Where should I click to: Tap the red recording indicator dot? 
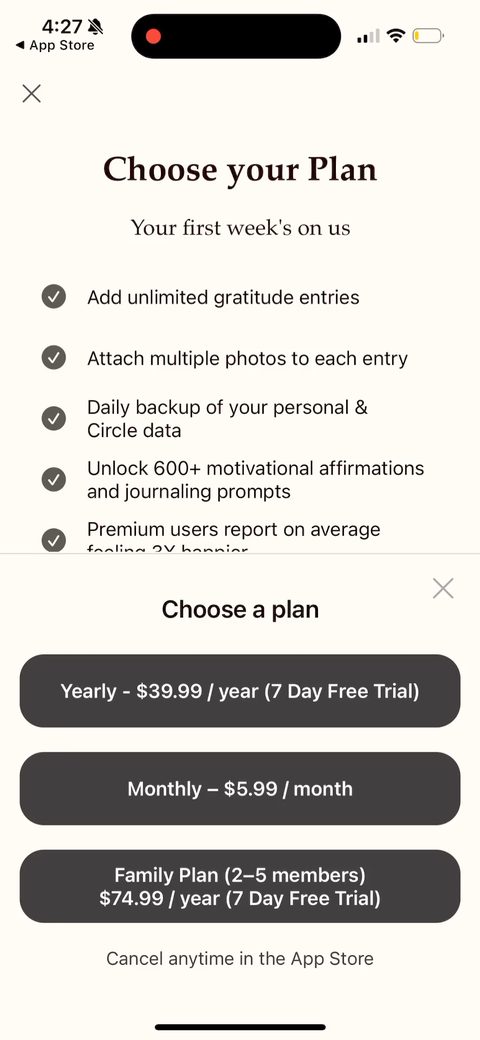click(154, 36)
